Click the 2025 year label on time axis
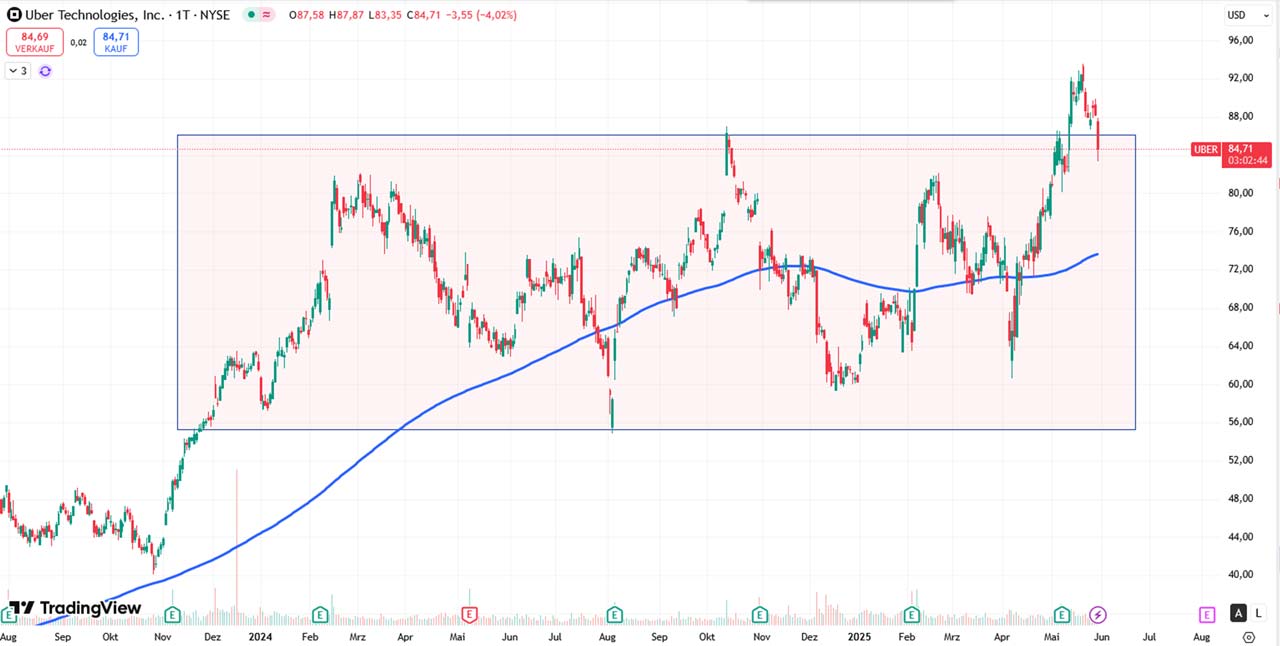Screen dimensions: 1280x646 pyautogui.click(x=859, y=637)
